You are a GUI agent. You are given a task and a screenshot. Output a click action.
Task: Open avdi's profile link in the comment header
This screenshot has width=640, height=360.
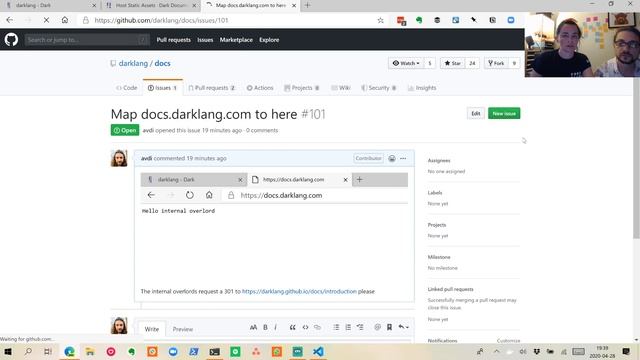[146, 158]
